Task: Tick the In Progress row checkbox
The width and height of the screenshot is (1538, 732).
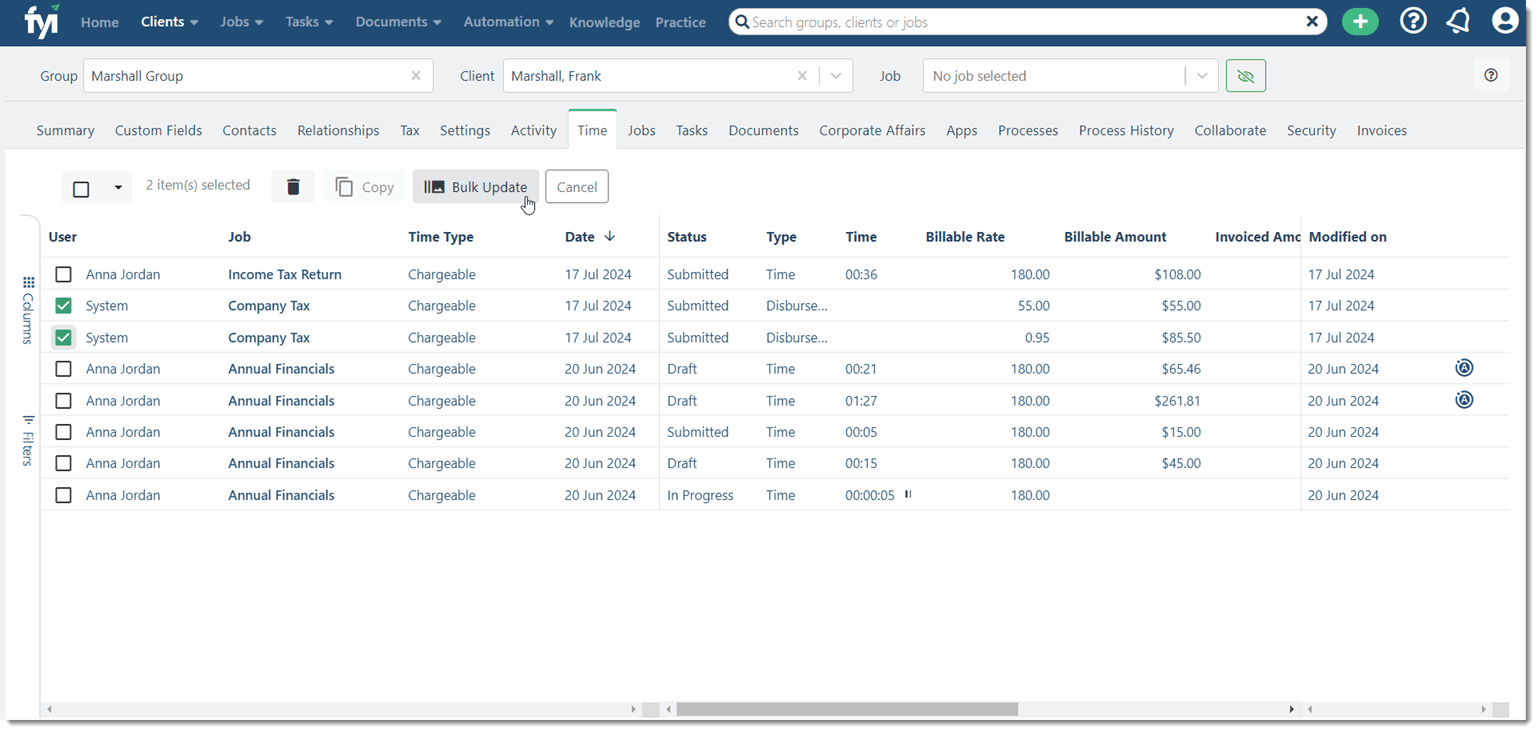Action: tap(64, 495)
